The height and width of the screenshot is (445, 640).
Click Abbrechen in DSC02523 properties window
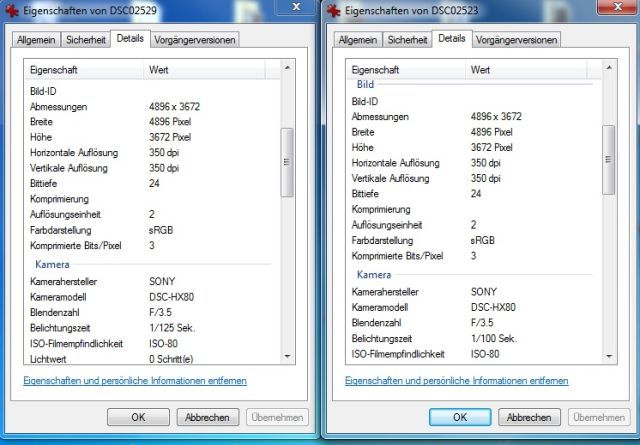point(529,417)
